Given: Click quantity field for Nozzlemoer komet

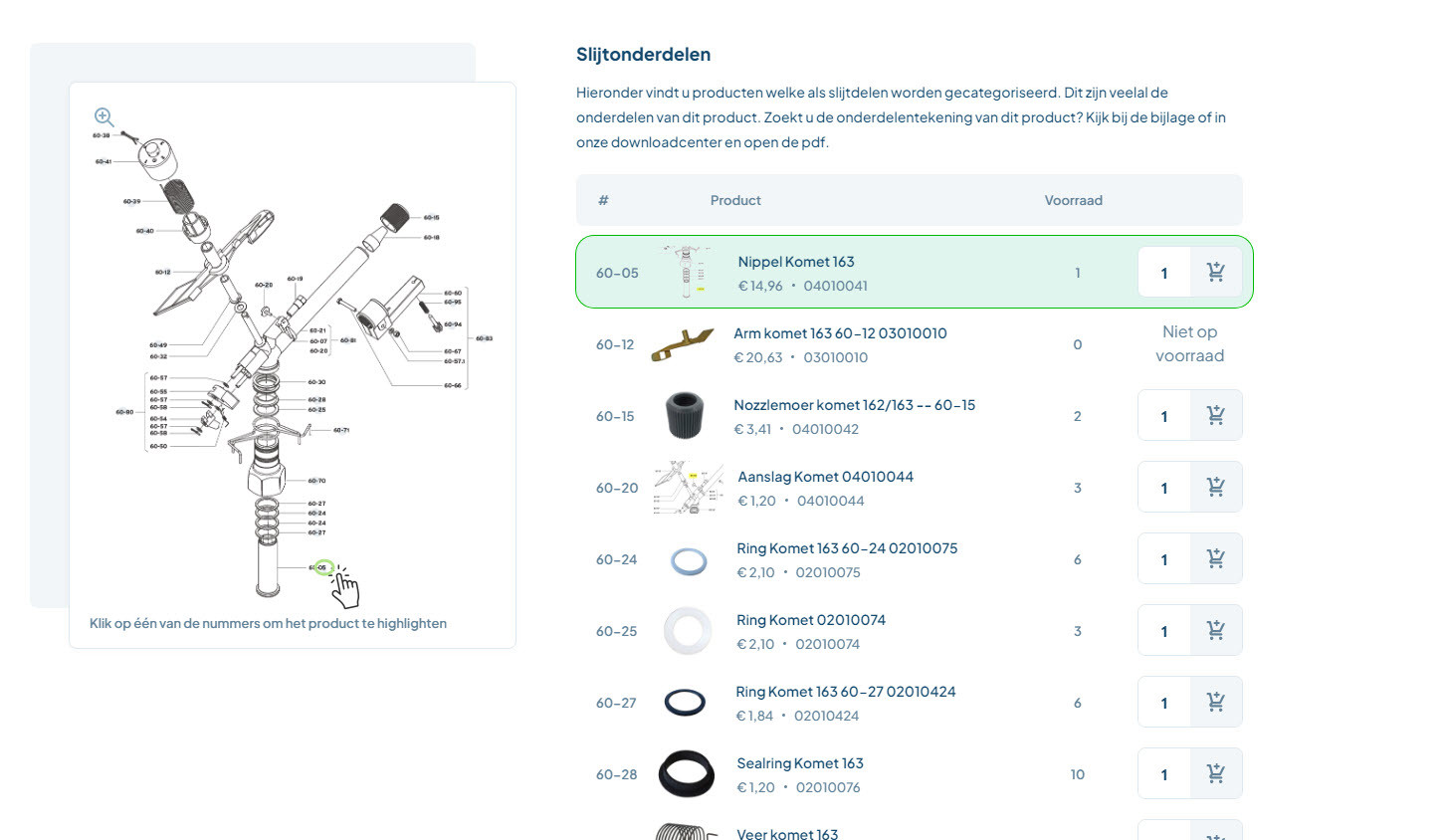Looking at the screenshot, I should pos(1164,416).
